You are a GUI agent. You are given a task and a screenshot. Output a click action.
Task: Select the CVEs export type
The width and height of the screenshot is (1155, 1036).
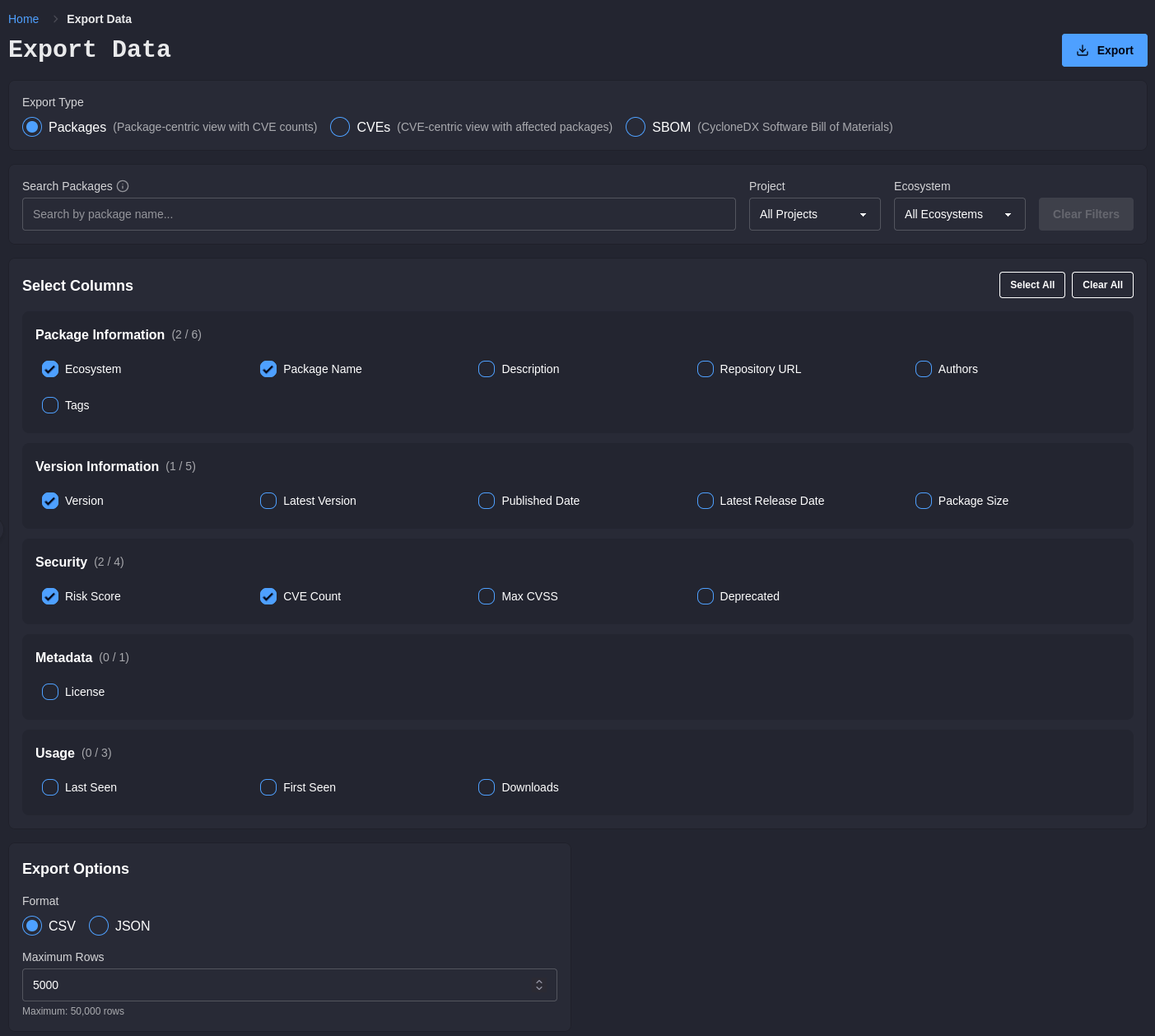(340, 127)
